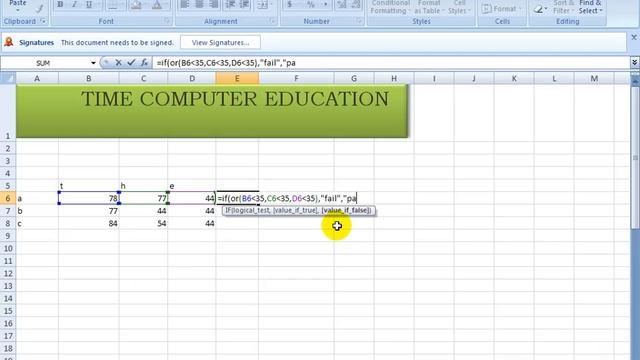Click Increase Indent icon

[244, 4]
